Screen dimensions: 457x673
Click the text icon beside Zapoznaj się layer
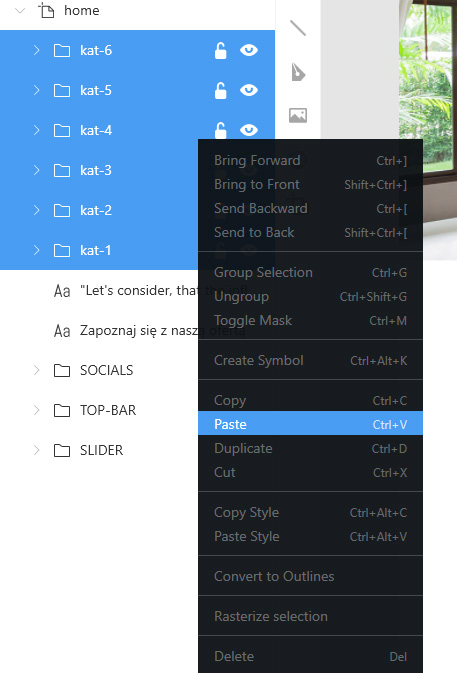point(62,331)
